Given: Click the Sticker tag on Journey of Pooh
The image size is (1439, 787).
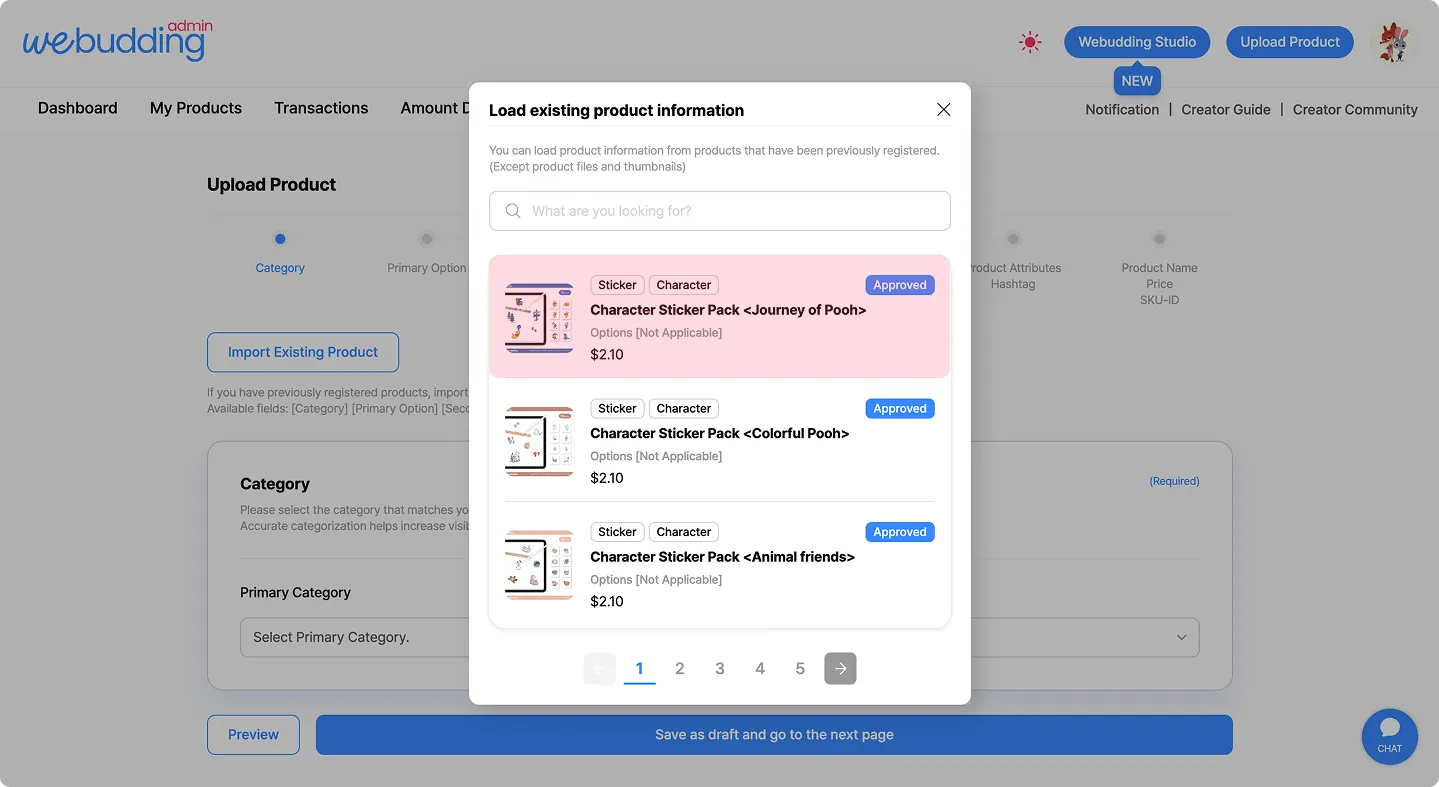Looking at the screenshot, I should click(617, 285).
